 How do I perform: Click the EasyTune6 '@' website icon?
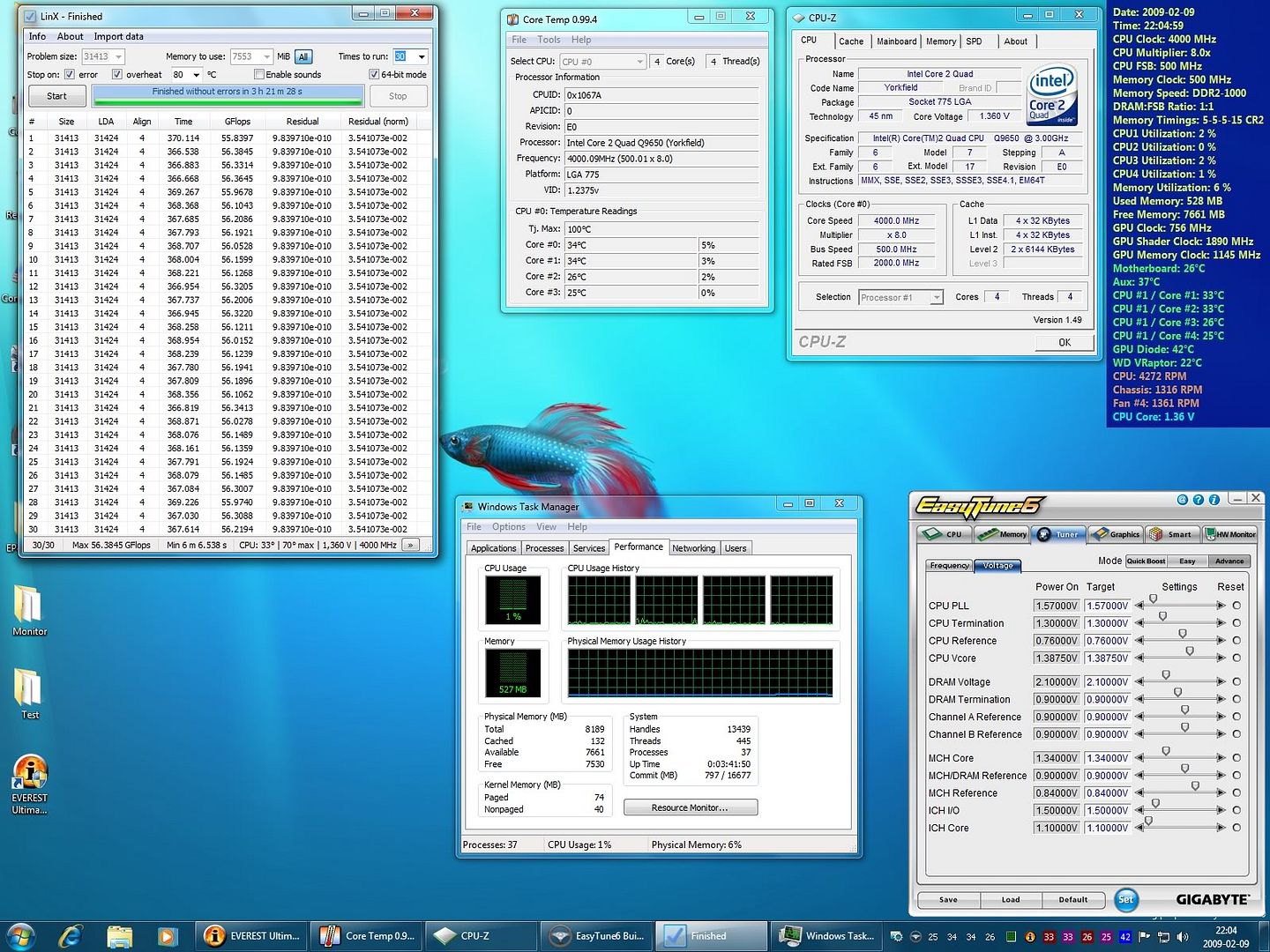click(1183, 500)
